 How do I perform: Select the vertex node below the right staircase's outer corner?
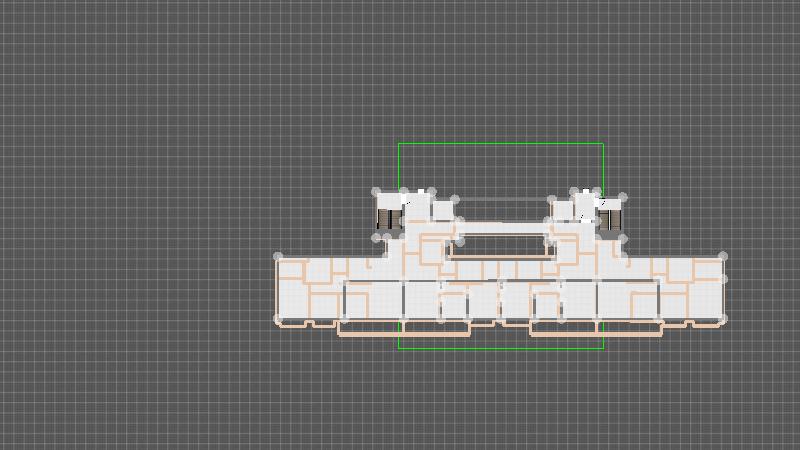[623, 239]
